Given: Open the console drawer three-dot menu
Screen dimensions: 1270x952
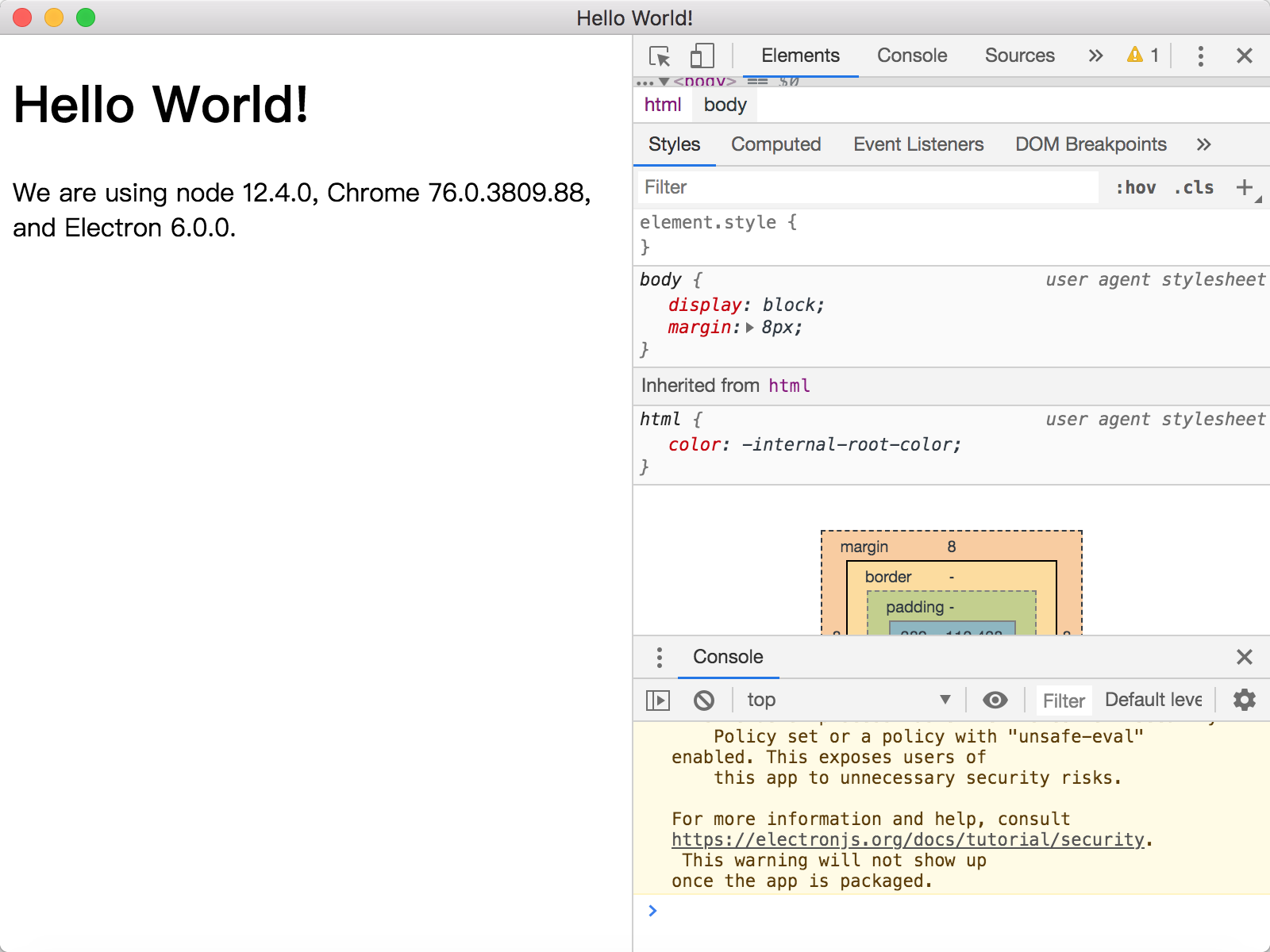Looking at the screenshot, I should 659,657.
